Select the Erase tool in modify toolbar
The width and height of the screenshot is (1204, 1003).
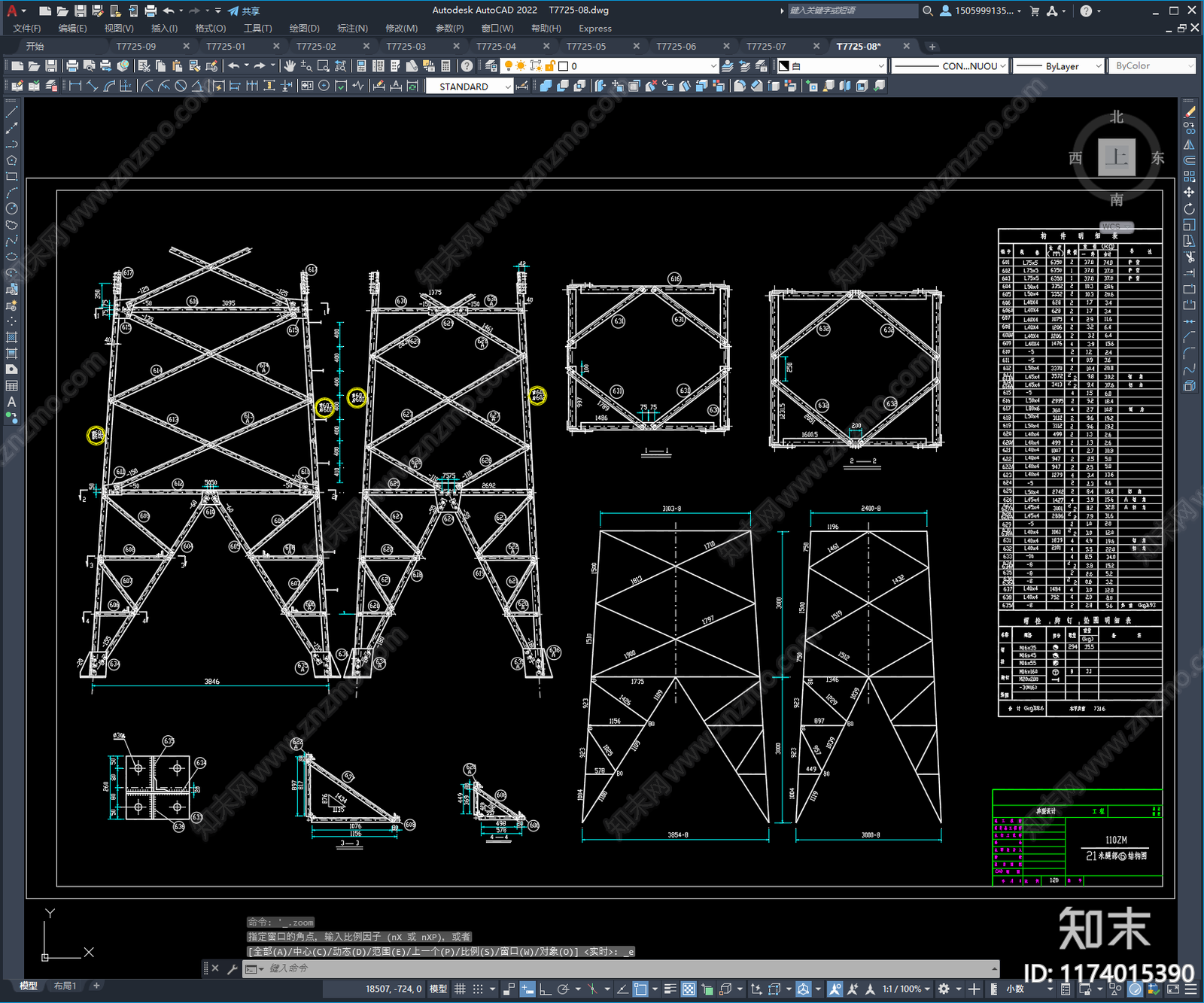point(1189,111)
